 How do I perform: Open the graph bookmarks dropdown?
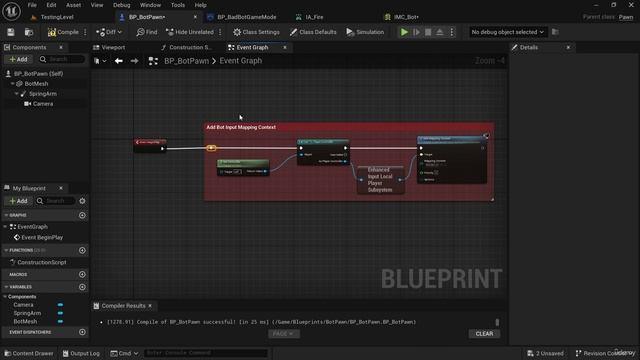pos(100,61)
